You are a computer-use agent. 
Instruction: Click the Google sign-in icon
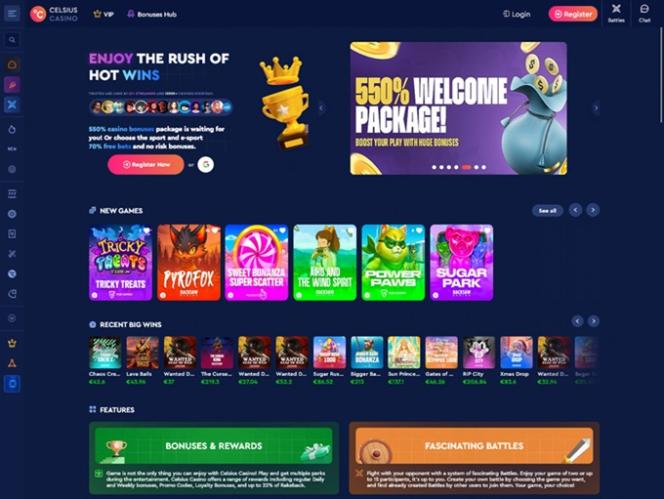[x=206, y=164]
